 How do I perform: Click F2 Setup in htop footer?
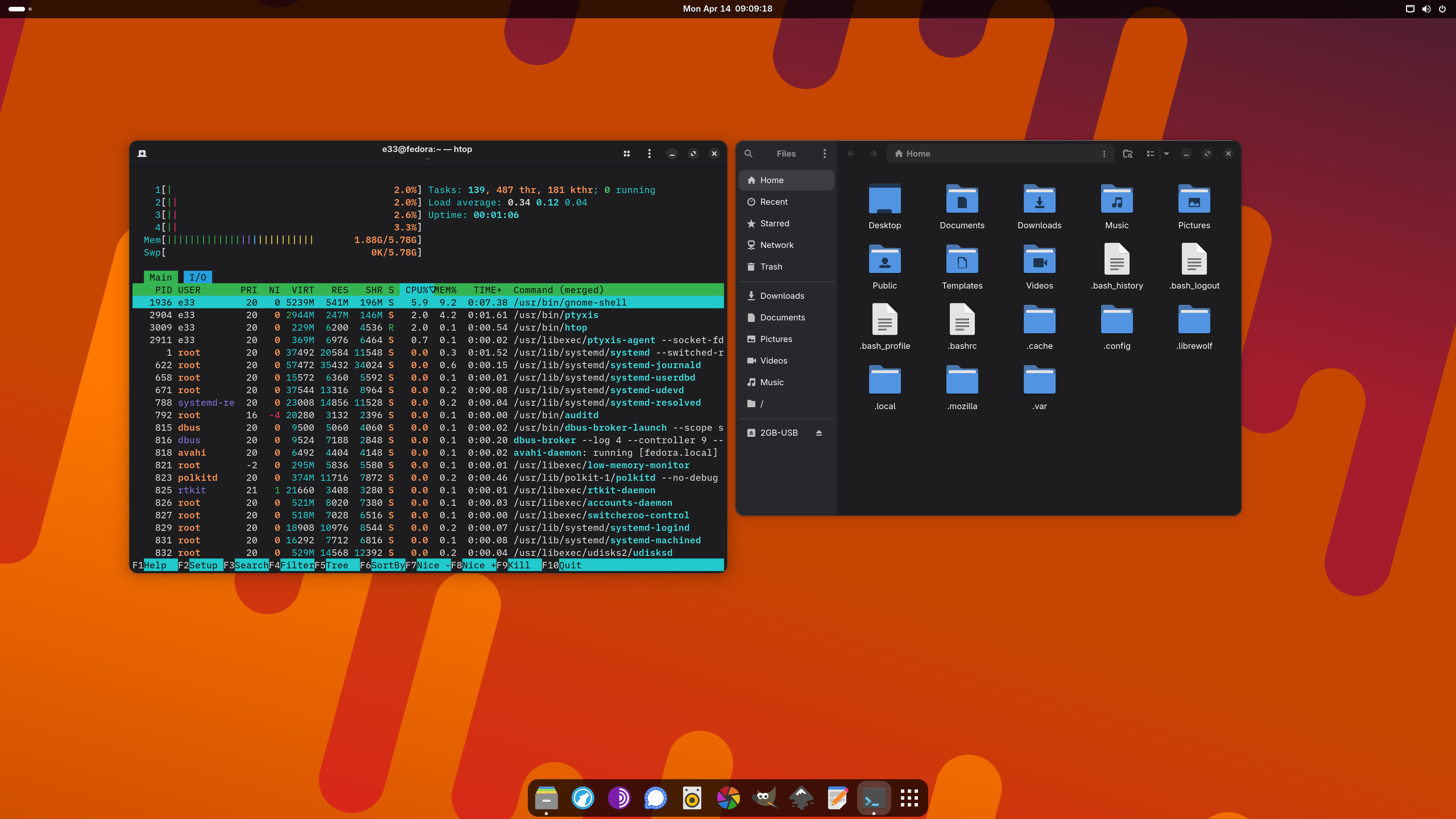click(x=200, y=565)
